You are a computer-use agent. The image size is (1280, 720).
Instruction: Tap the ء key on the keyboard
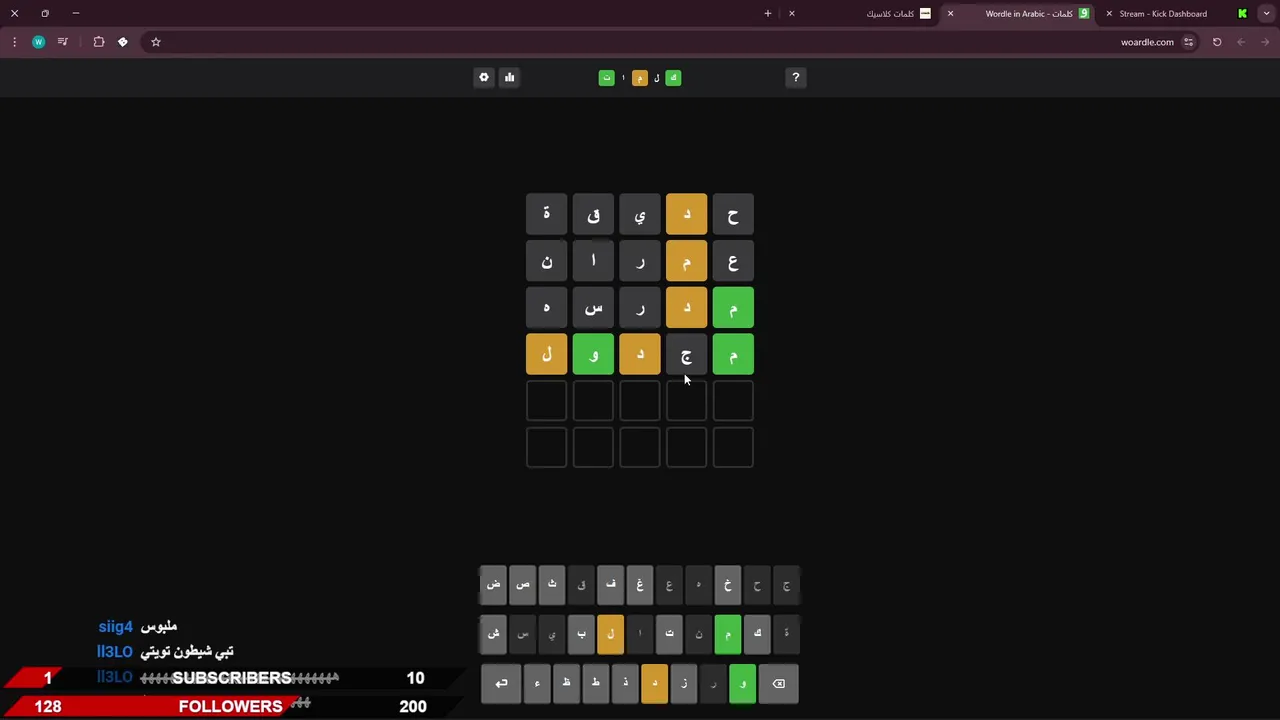pyautogui.click(x=537, y=684)
